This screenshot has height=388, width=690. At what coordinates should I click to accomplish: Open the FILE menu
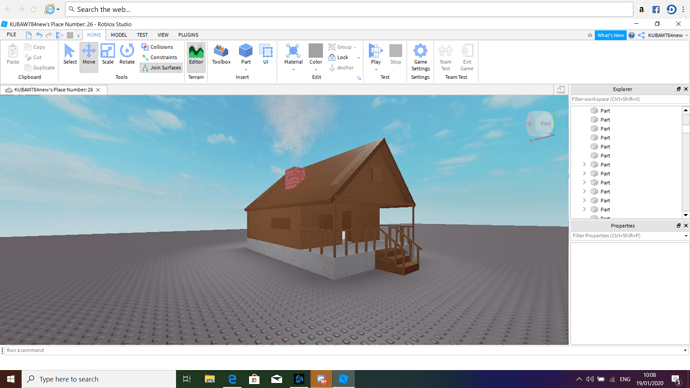11,35
